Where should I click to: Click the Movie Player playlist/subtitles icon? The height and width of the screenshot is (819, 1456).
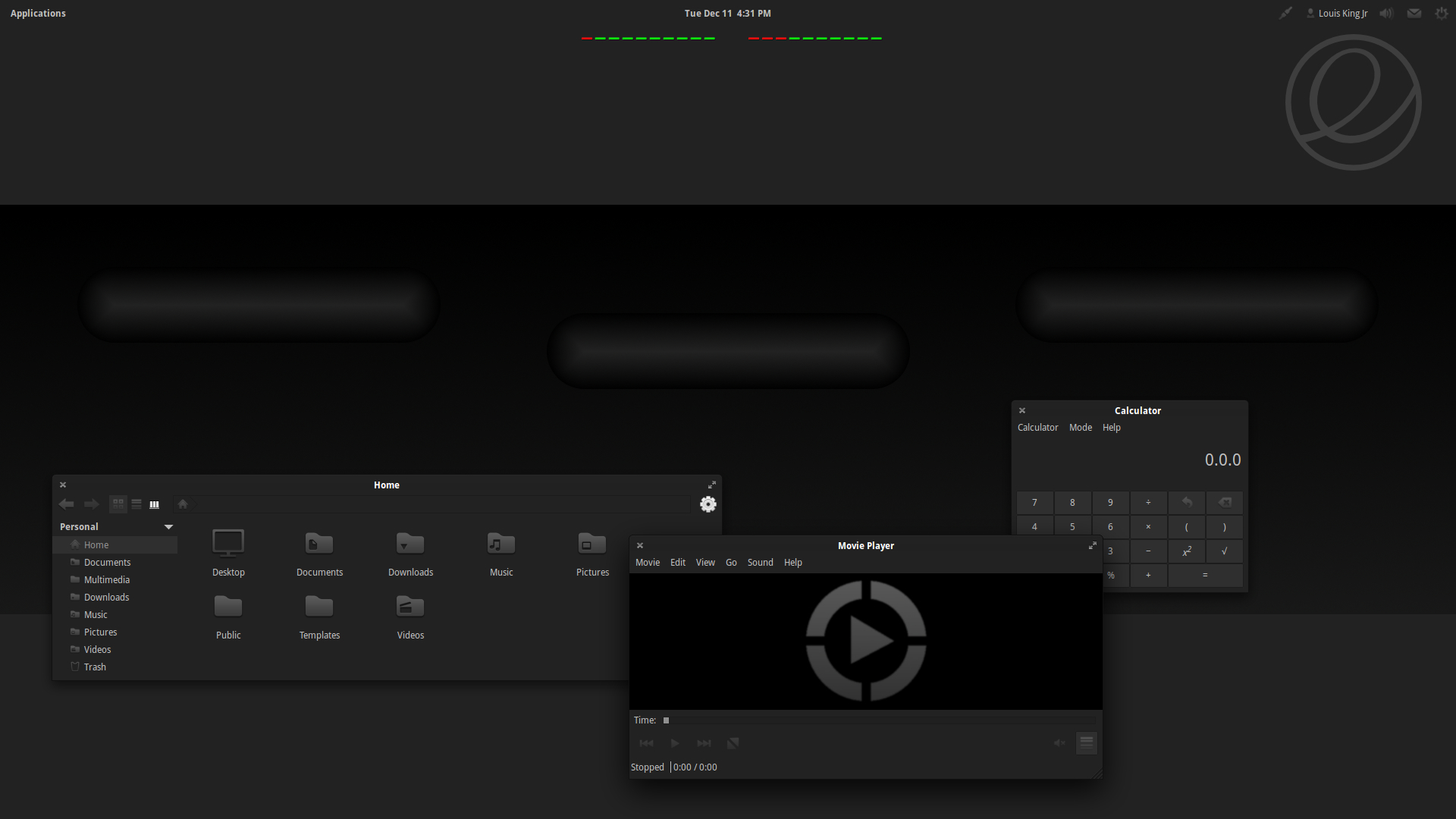coord(1086,743)
